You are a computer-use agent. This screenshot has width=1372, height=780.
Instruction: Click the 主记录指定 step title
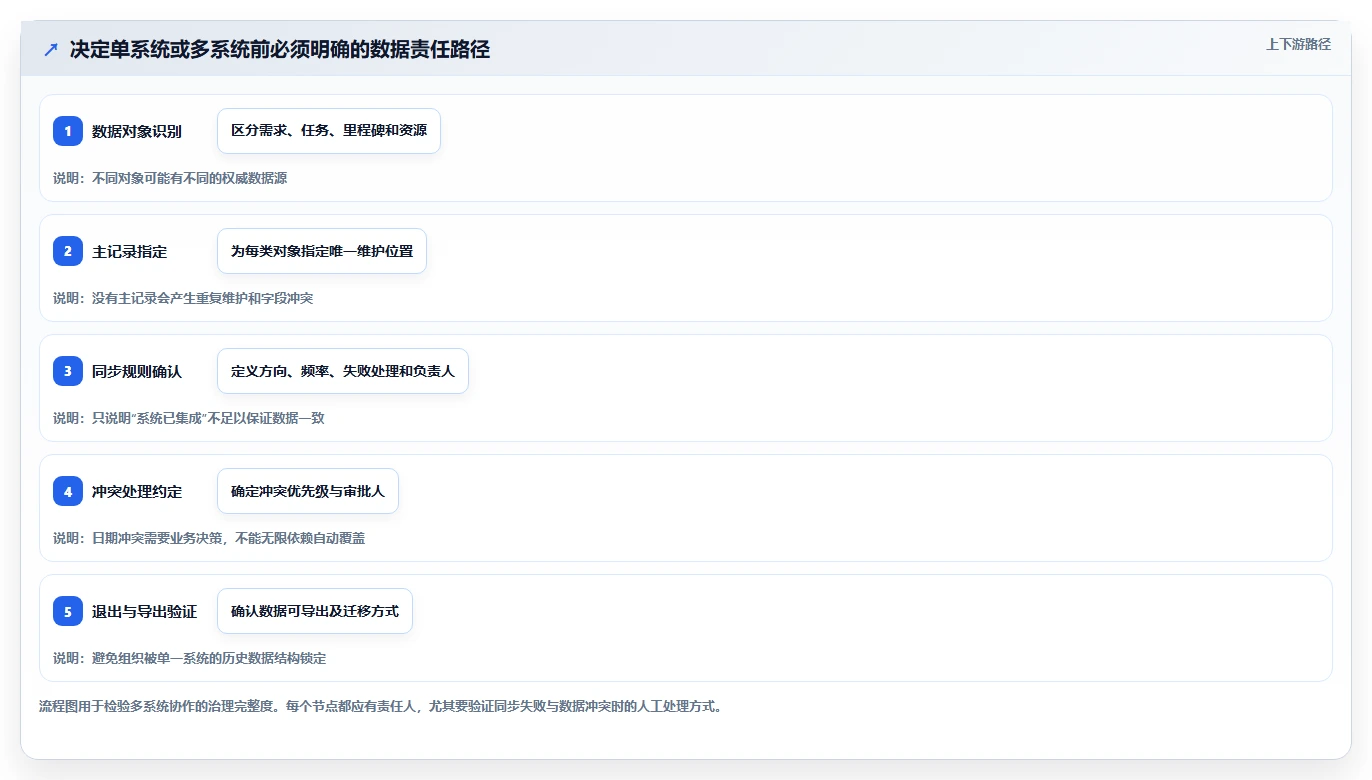coord(130,251)
